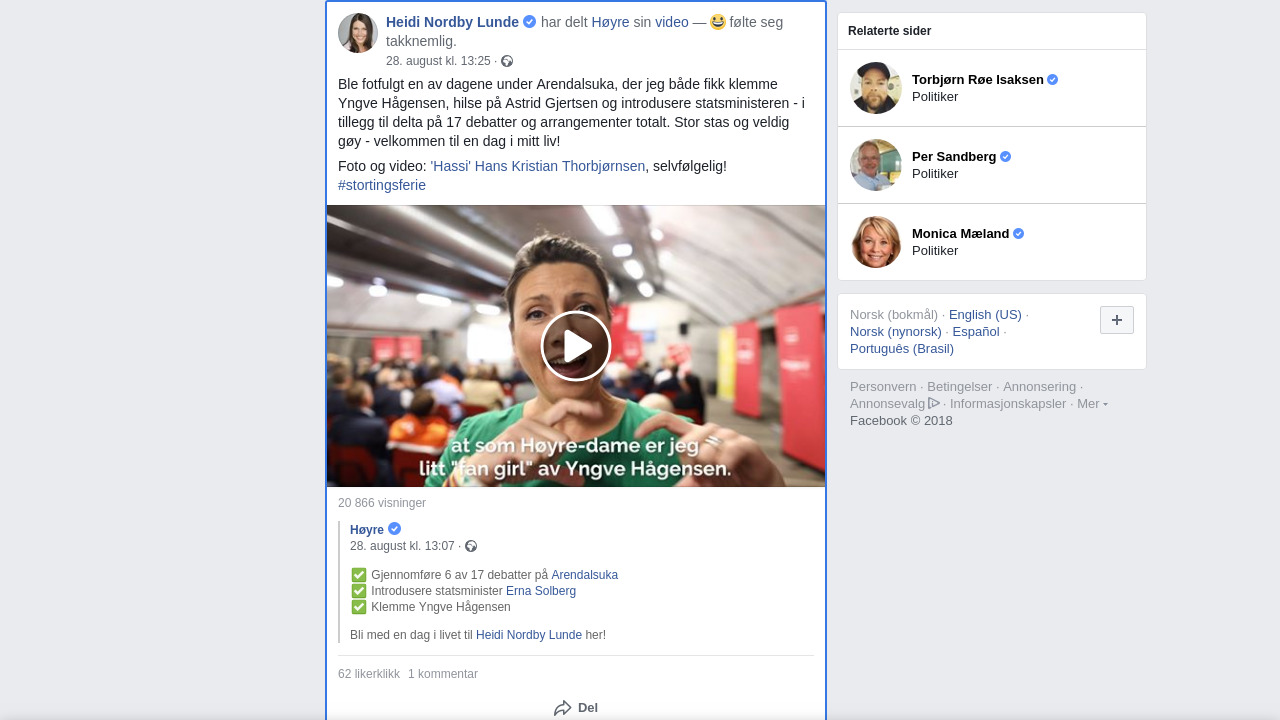The height and width of the screenshot is (720, 1280).
Task: Open Monica Mæland page link
Action: coord(961,234)
